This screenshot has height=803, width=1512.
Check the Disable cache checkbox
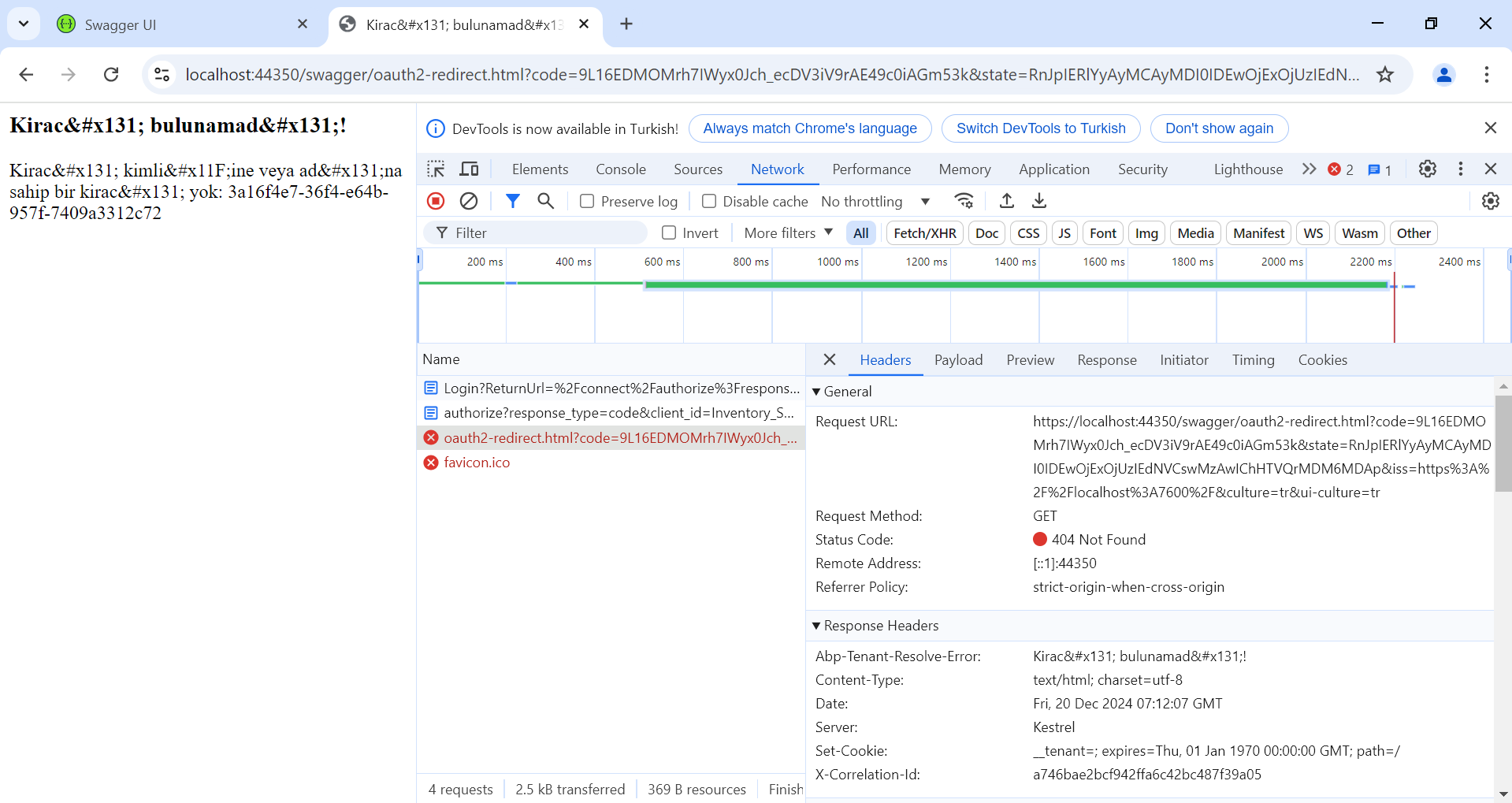[709, 201]
